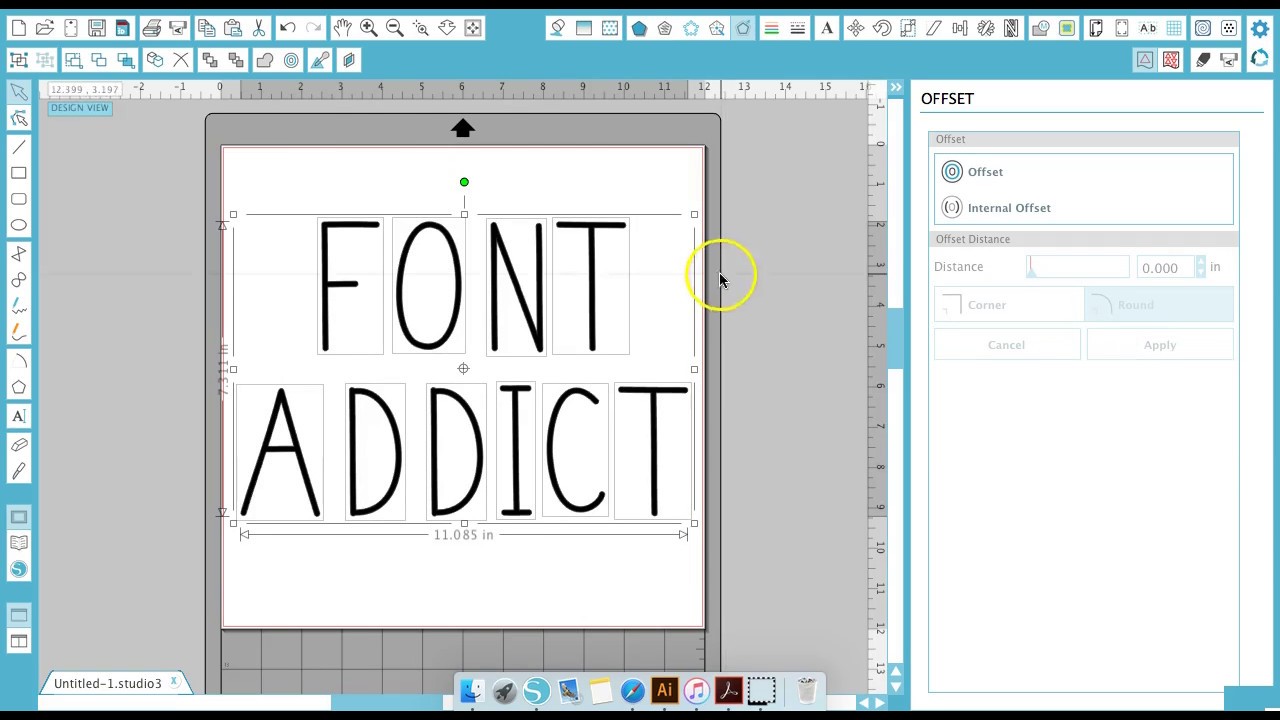This screenshot has width=1280, height=720.
Task: Select the Knife tool
Action: click(19, 471)
